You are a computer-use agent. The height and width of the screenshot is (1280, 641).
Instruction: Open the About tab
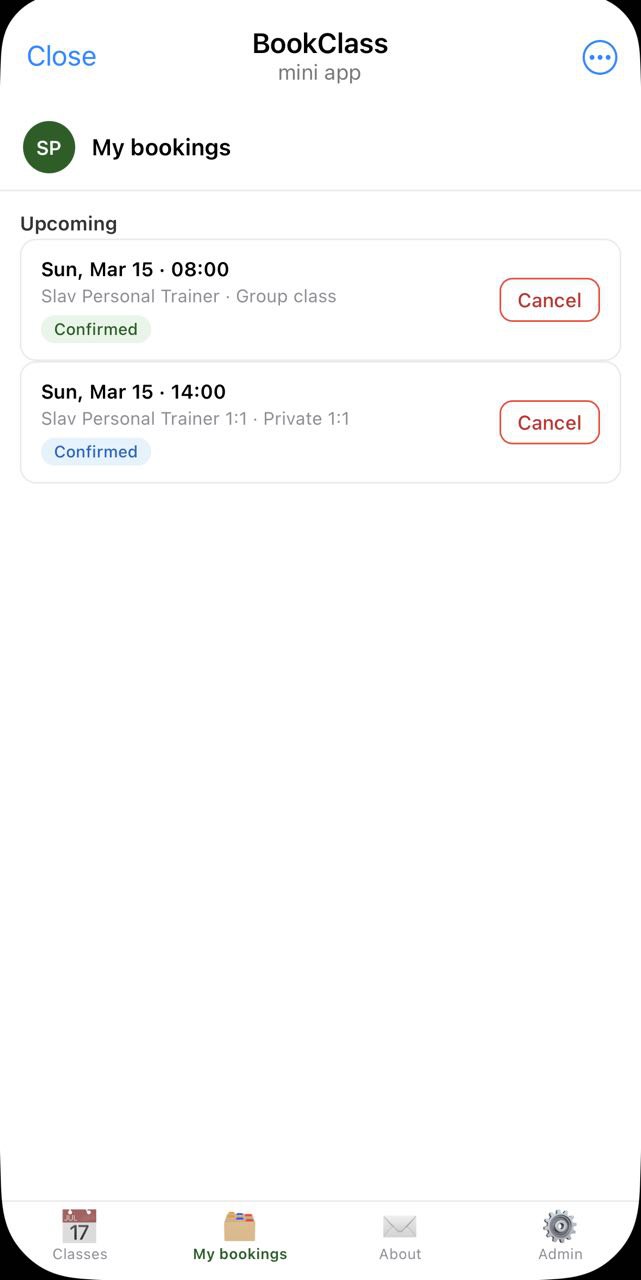tap(399, 1238)
